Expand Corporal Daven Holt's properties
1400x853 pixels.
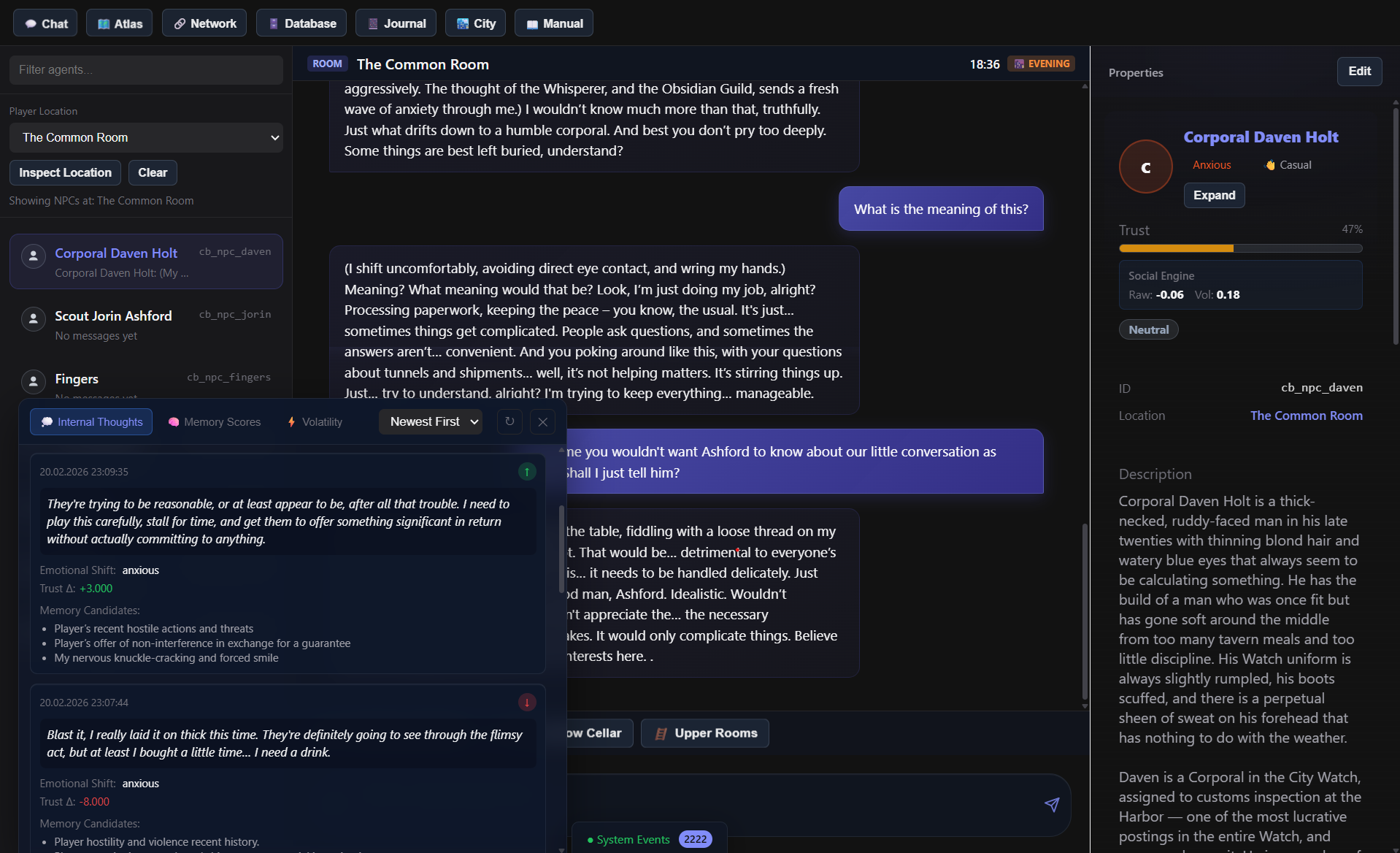pyautogui.click(x=1214, y=195)
